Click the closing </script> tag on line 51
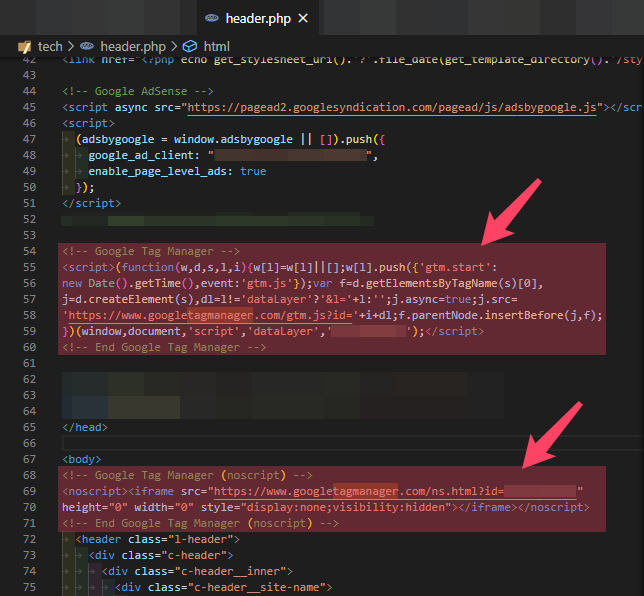Viewport: 644px width, 596px height. click(x=92, y=203)
